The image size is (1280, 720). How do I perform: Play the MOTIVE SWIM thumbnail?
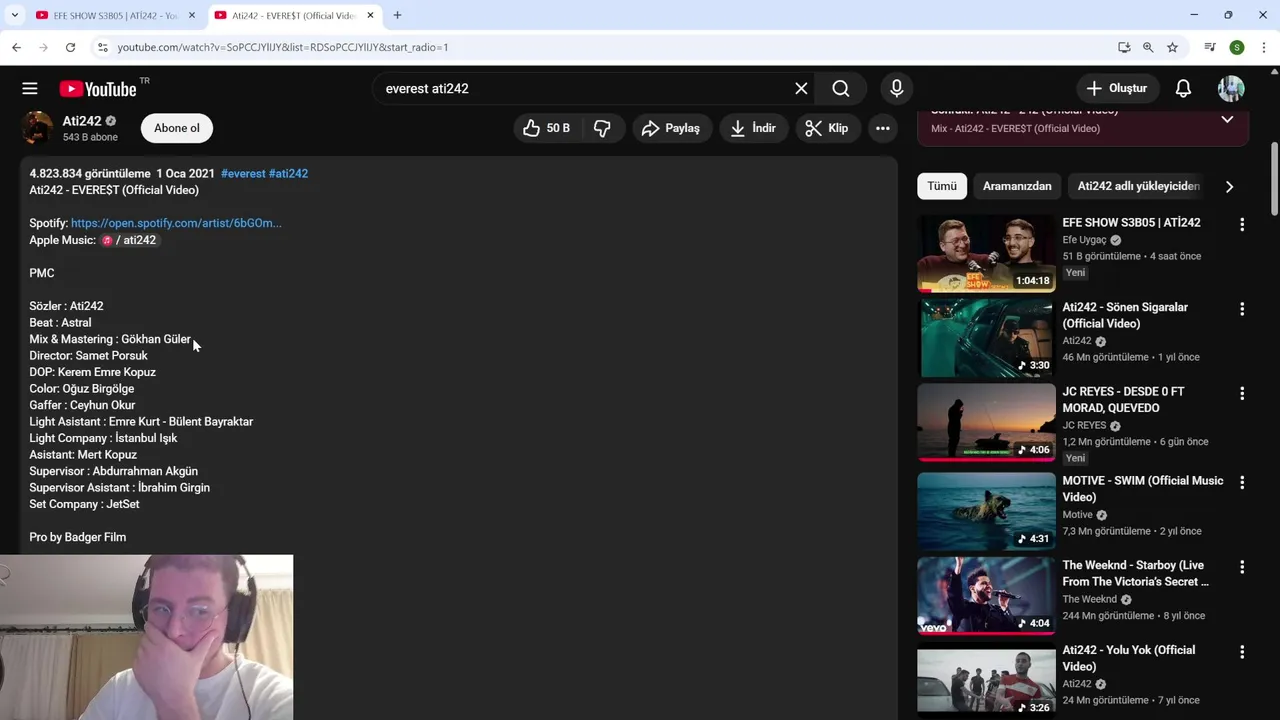986,512
